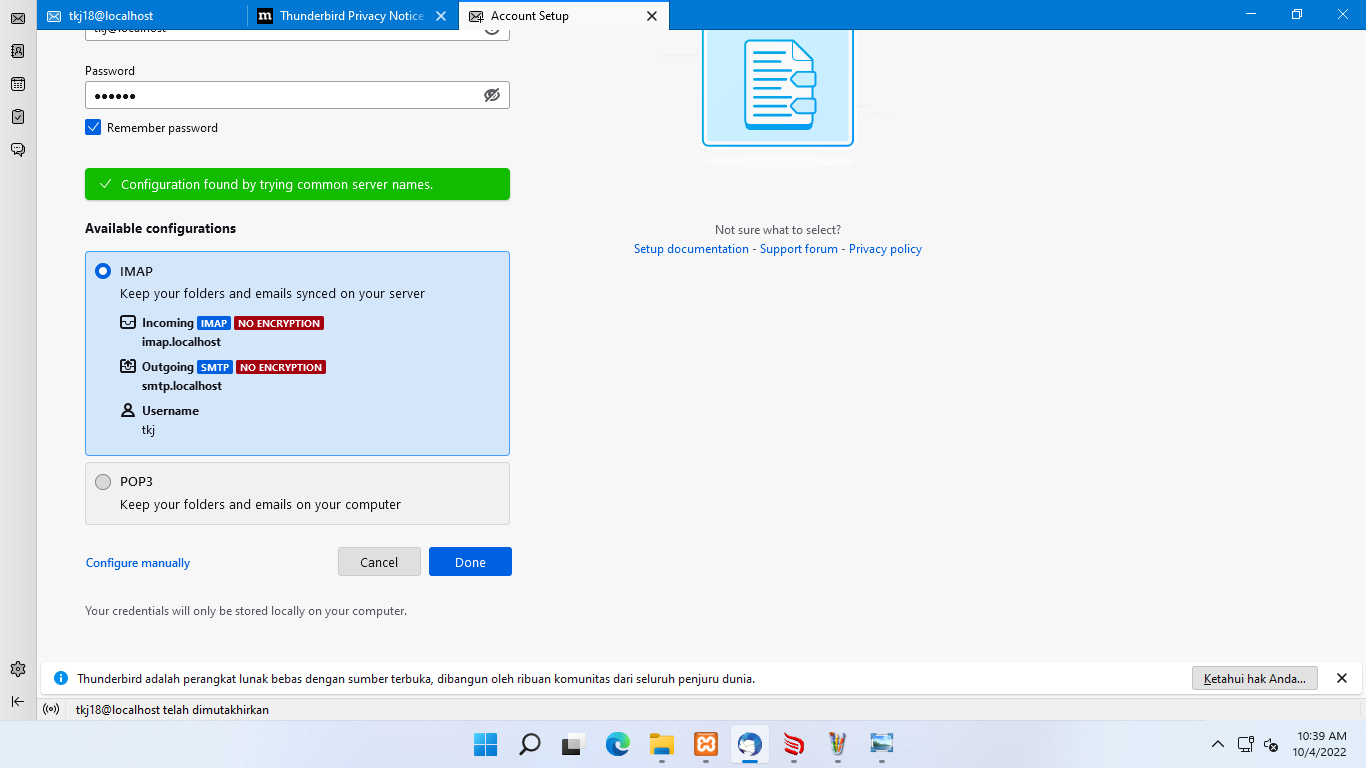This screenshot has width=1366, height=768.
Task: Open the Tasks space from sidebar
Action: (x=18, y=117)
